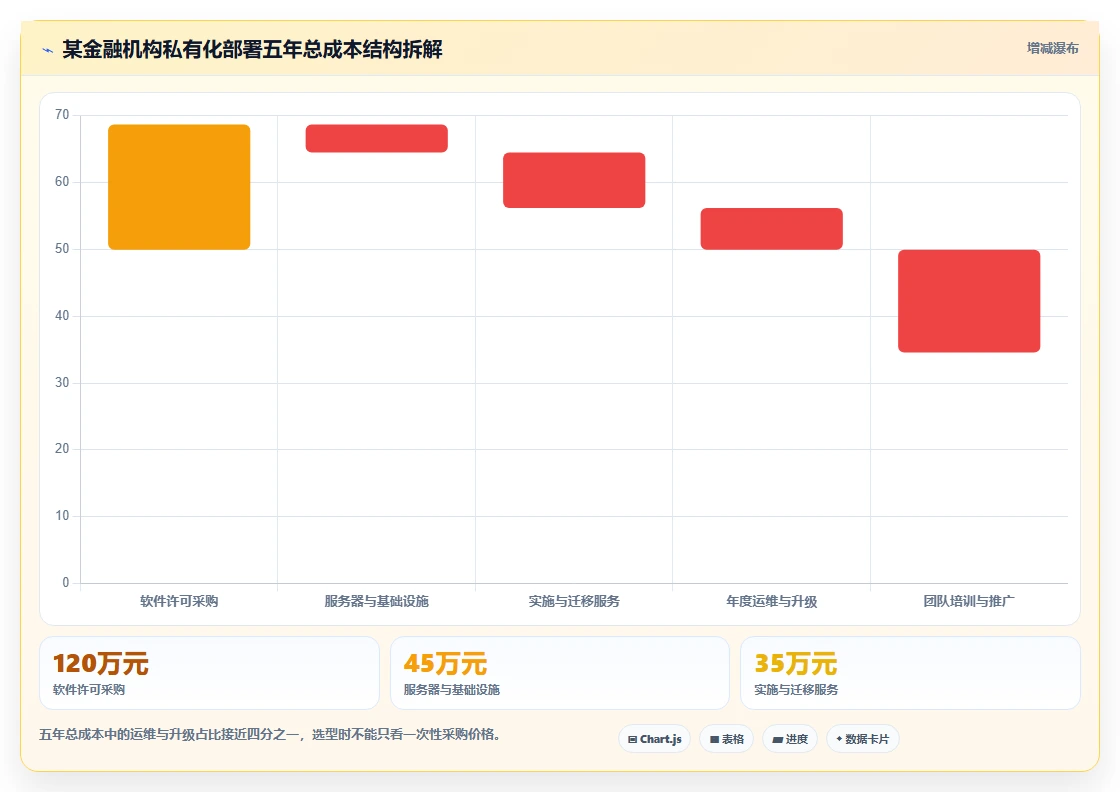Screen dimensions: 1120x792
Task: Click the 进度 tag chip
Action: coord(790,739)
